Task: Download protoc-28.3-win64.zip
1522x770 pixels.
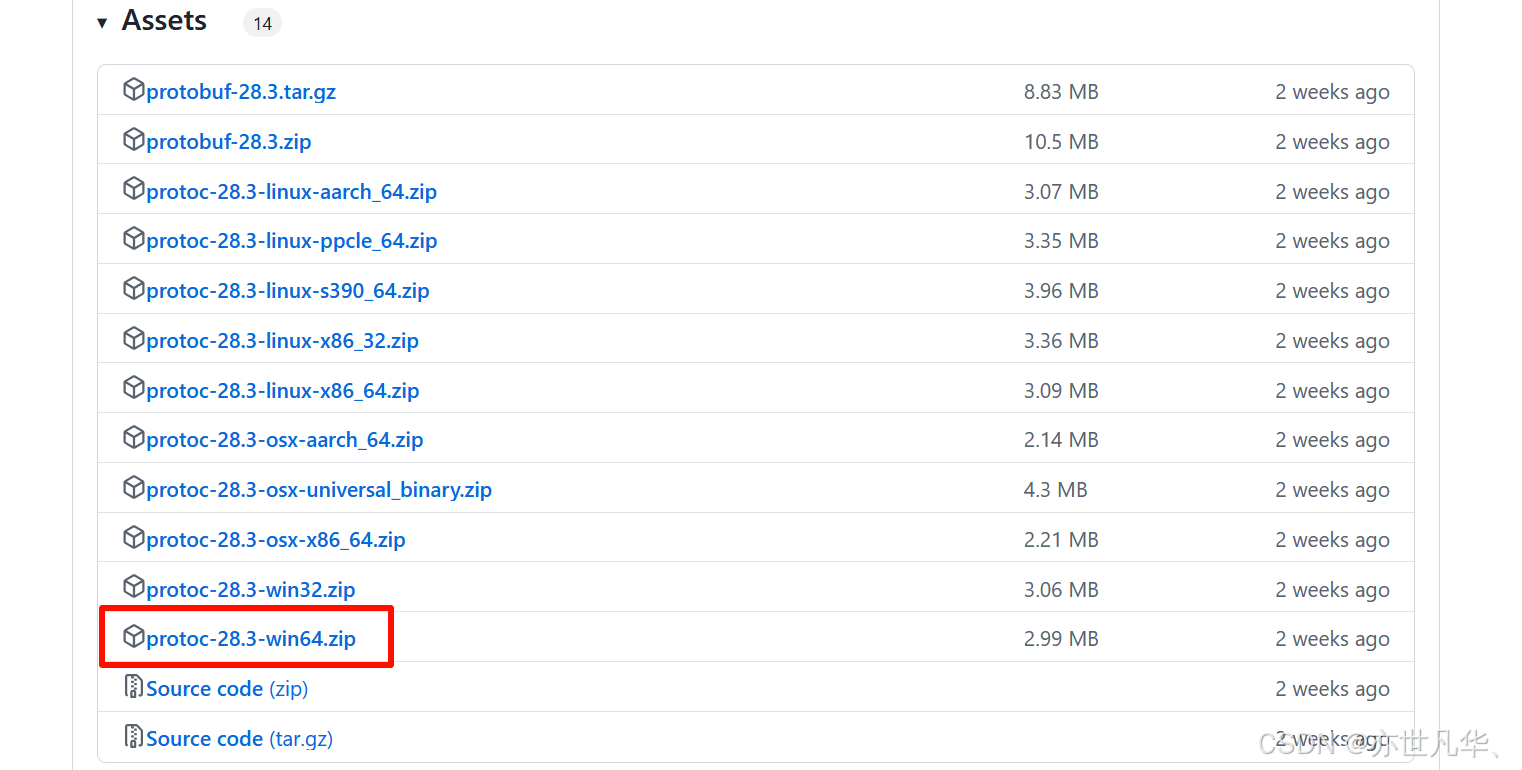Action: [x=251, y=639]
